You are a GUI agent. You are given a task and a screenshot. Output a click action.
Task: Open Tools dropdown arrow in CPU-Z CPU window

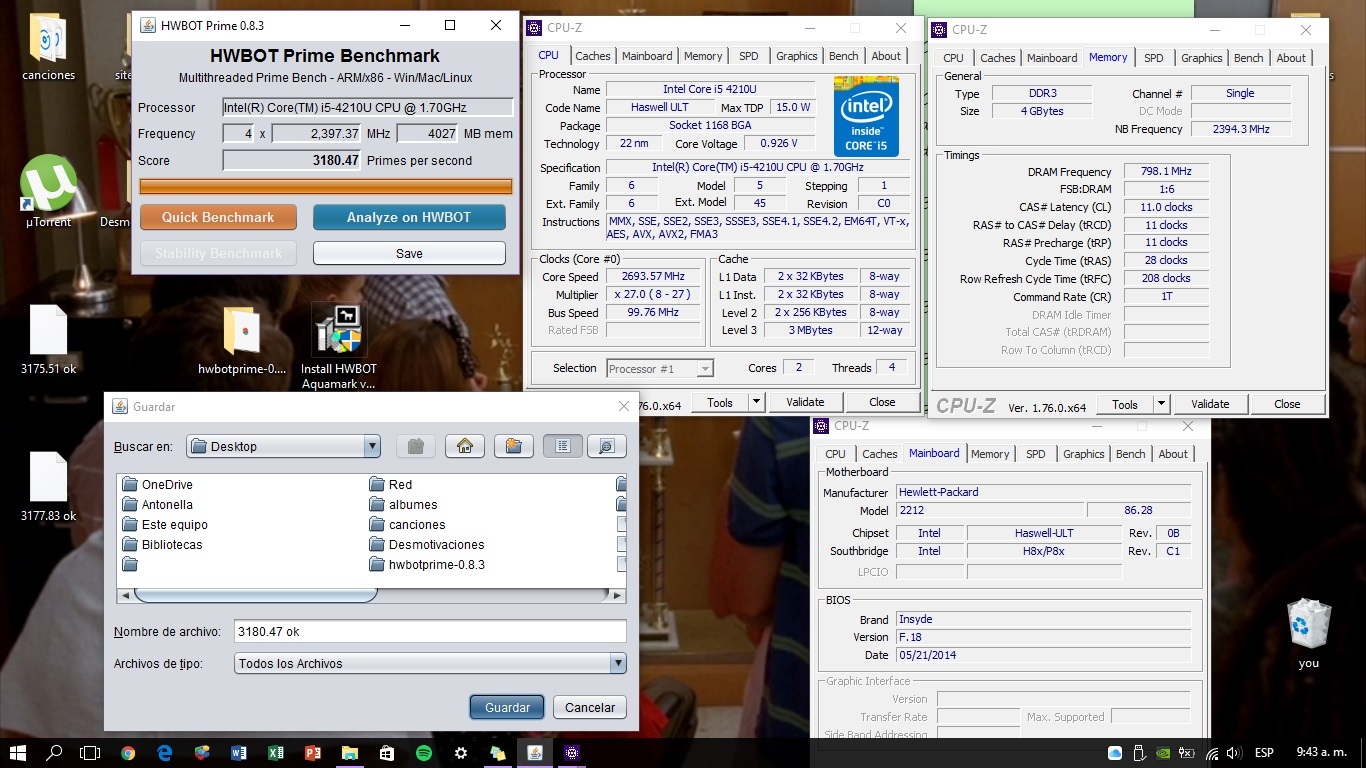click(x=756, y=402)
